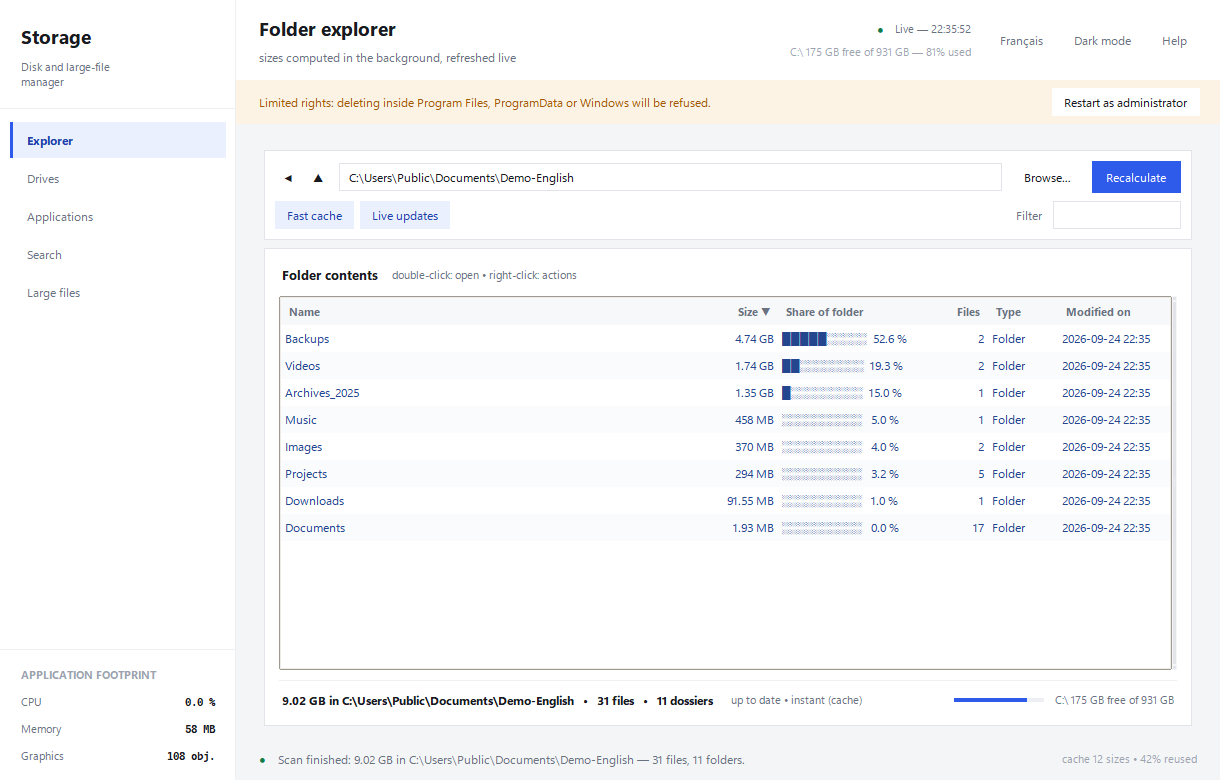Click the 1.93 MB size value
Screen dimensions: 1220x780
click(753, 528)
